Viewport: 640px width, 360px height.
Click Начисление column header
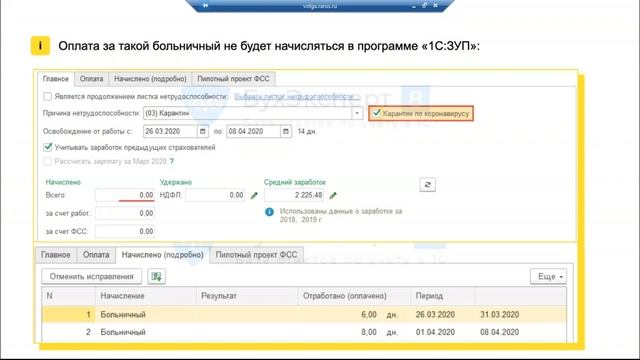point(146,296)
